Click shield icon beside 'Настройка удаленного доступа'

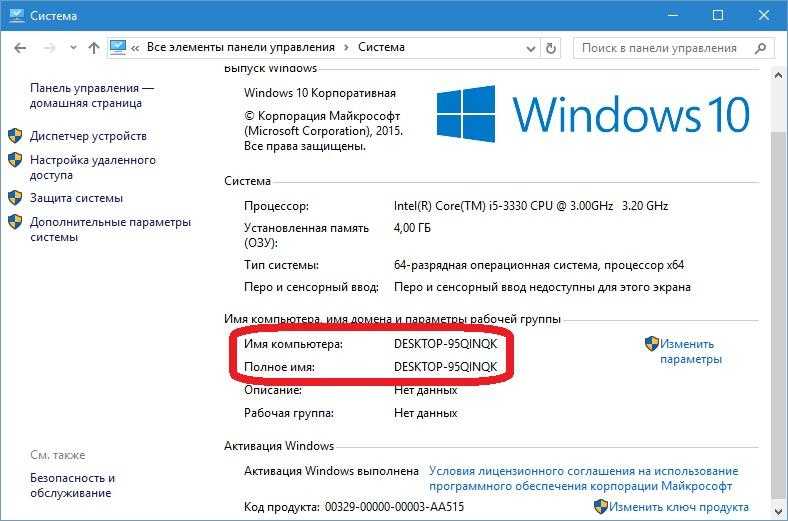point(16,160)
